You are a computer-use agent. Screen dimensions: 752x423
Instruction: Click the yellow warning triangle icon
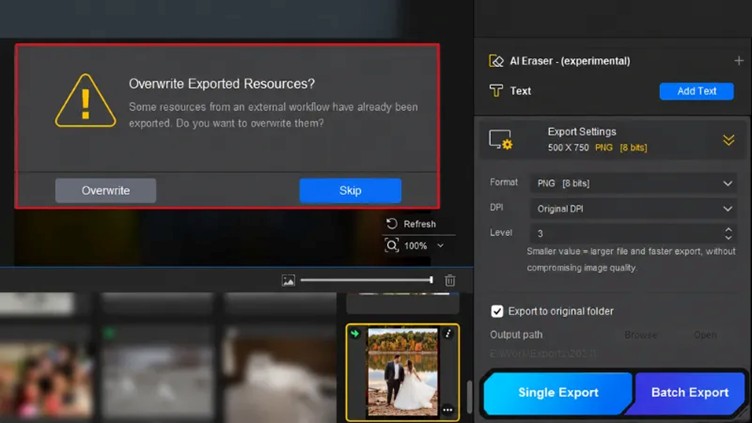pyautogui.click(x=85, y=101)
